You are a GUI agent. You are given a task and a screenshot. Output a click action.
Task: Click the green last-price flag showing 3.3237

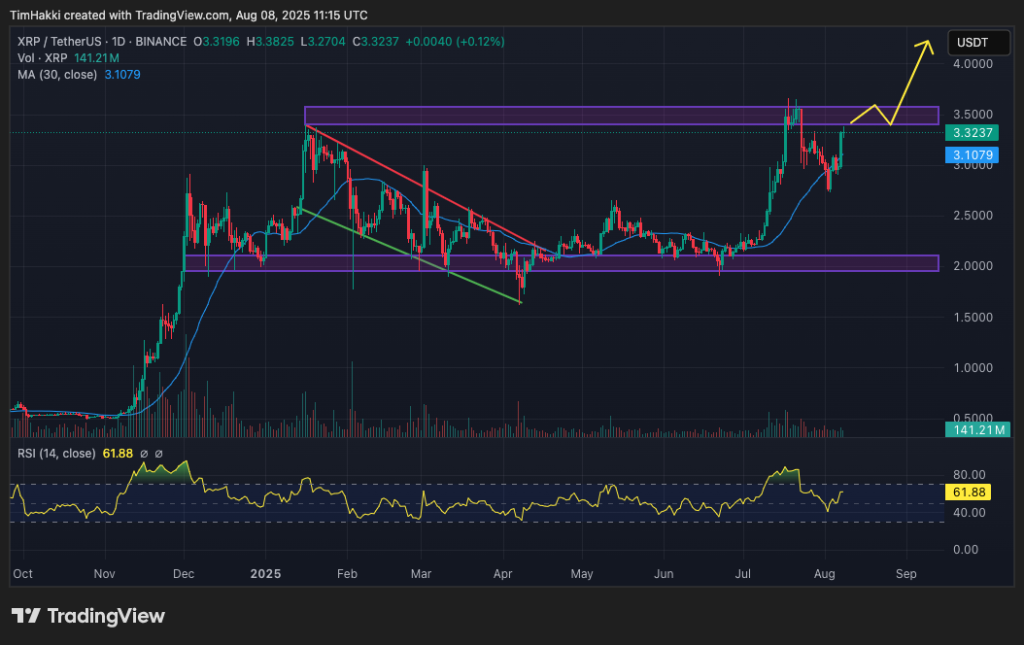point(971,132)
